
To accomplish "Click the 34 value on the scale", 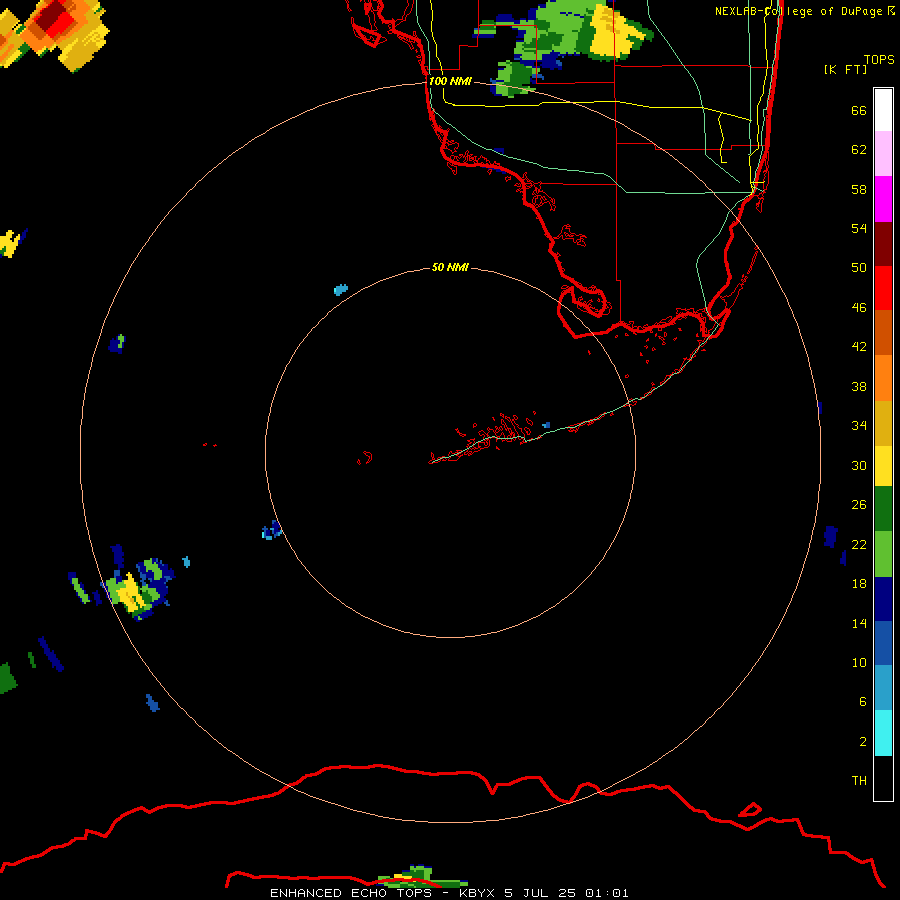I will tap(859, 425).
